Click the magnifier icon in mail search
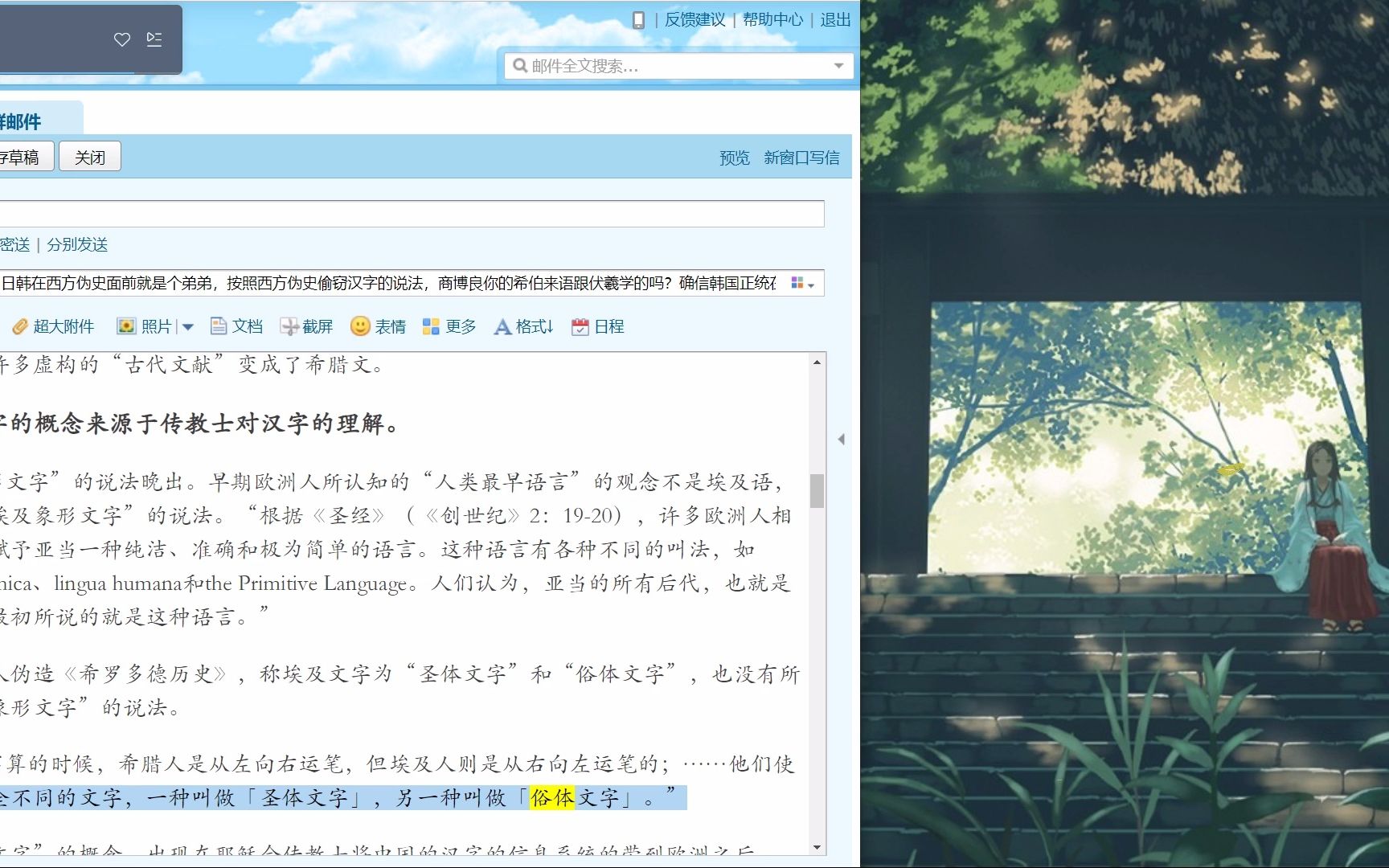Image resolution: width=1389 pixels, height=868 pixels. (x=520, y=66)
